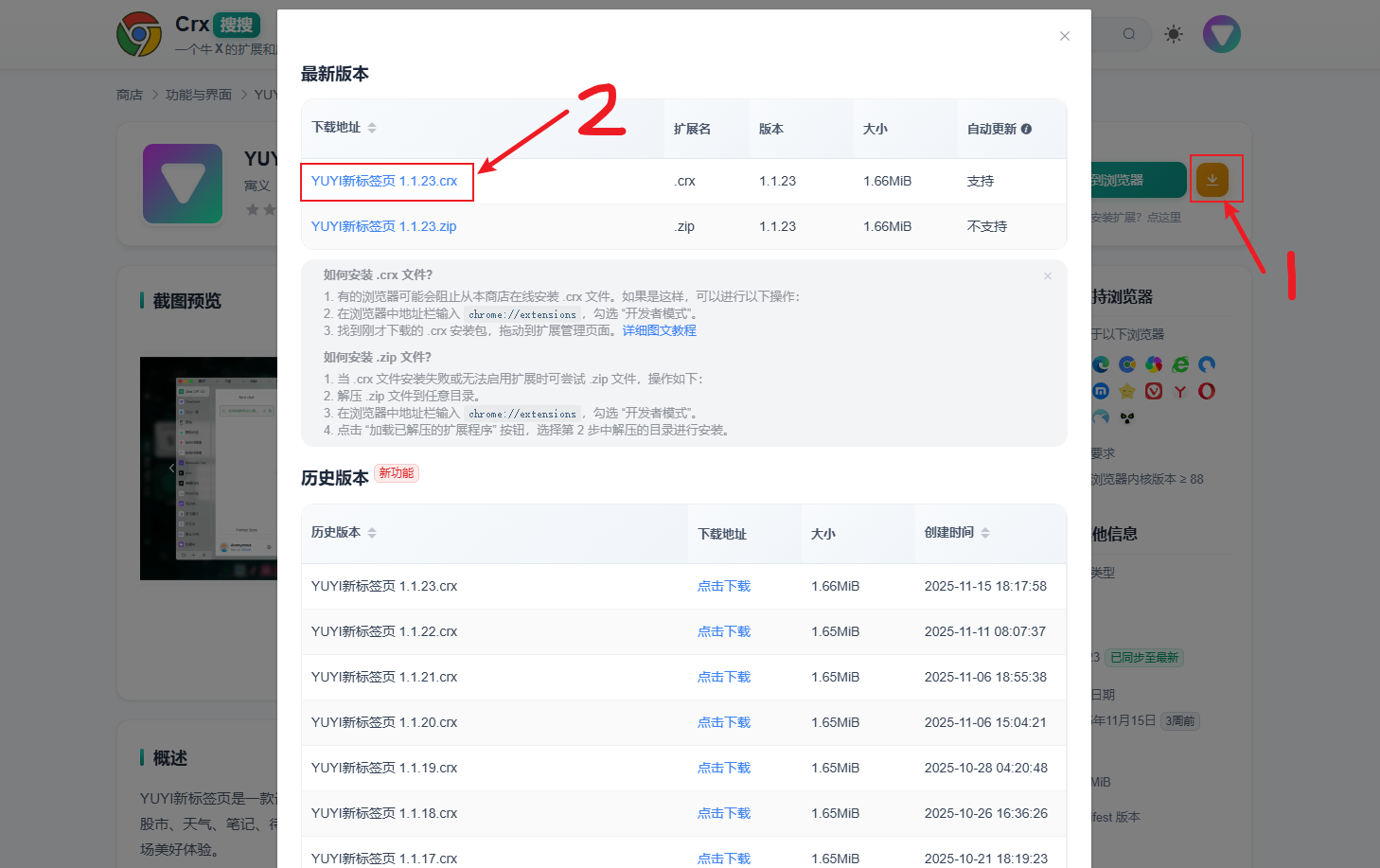Click the date 2025-10-26 16:36:26
The height and width of the screenshot is (868, 1380).
click(985, 813)
